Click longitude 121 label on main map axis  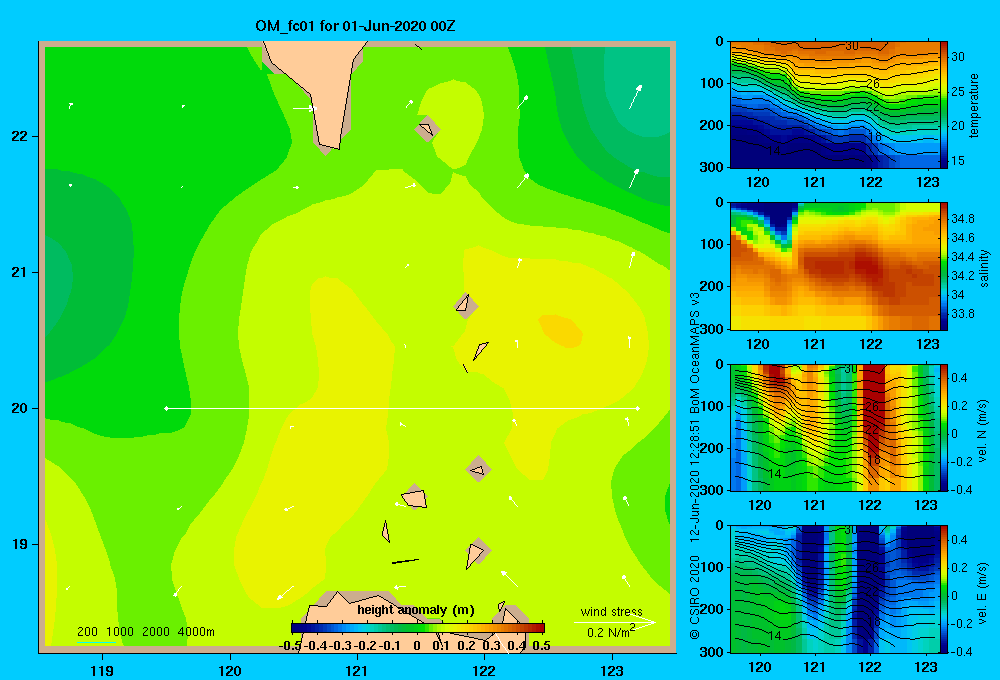tap(357, 670)
